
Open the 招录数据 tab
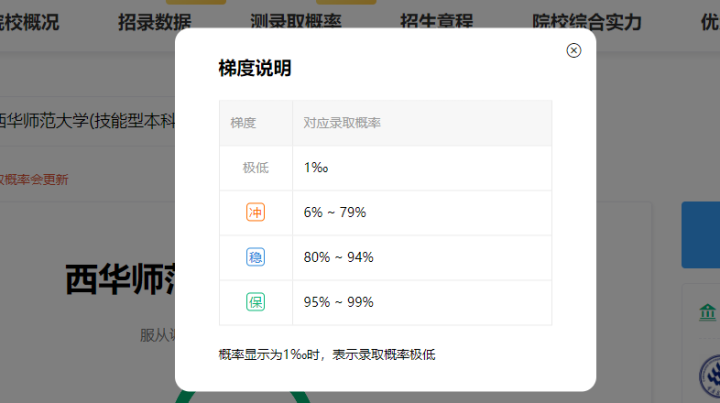[154, 22]
